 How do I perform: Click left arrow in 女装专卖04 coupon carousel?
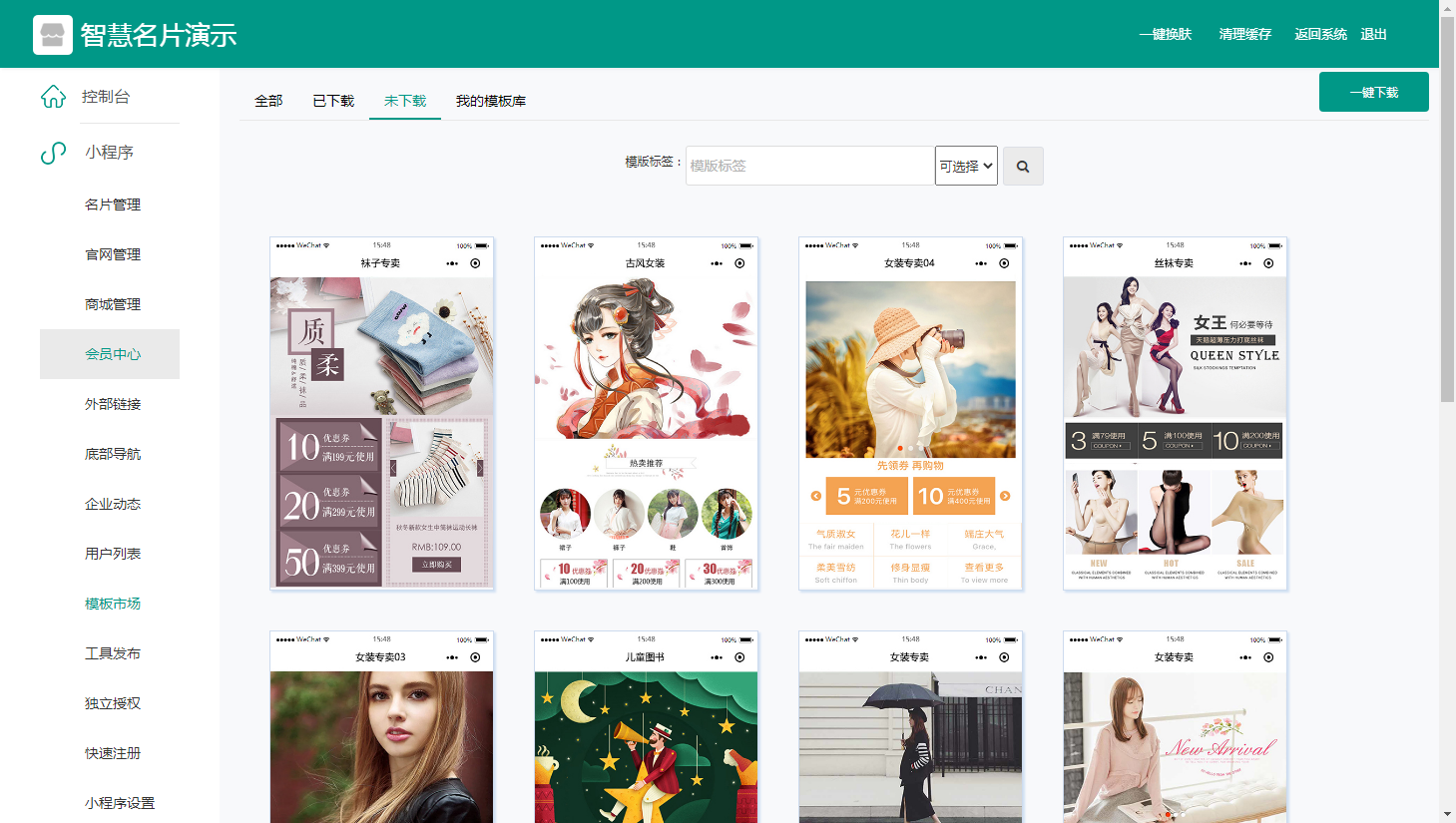point(816,496)
